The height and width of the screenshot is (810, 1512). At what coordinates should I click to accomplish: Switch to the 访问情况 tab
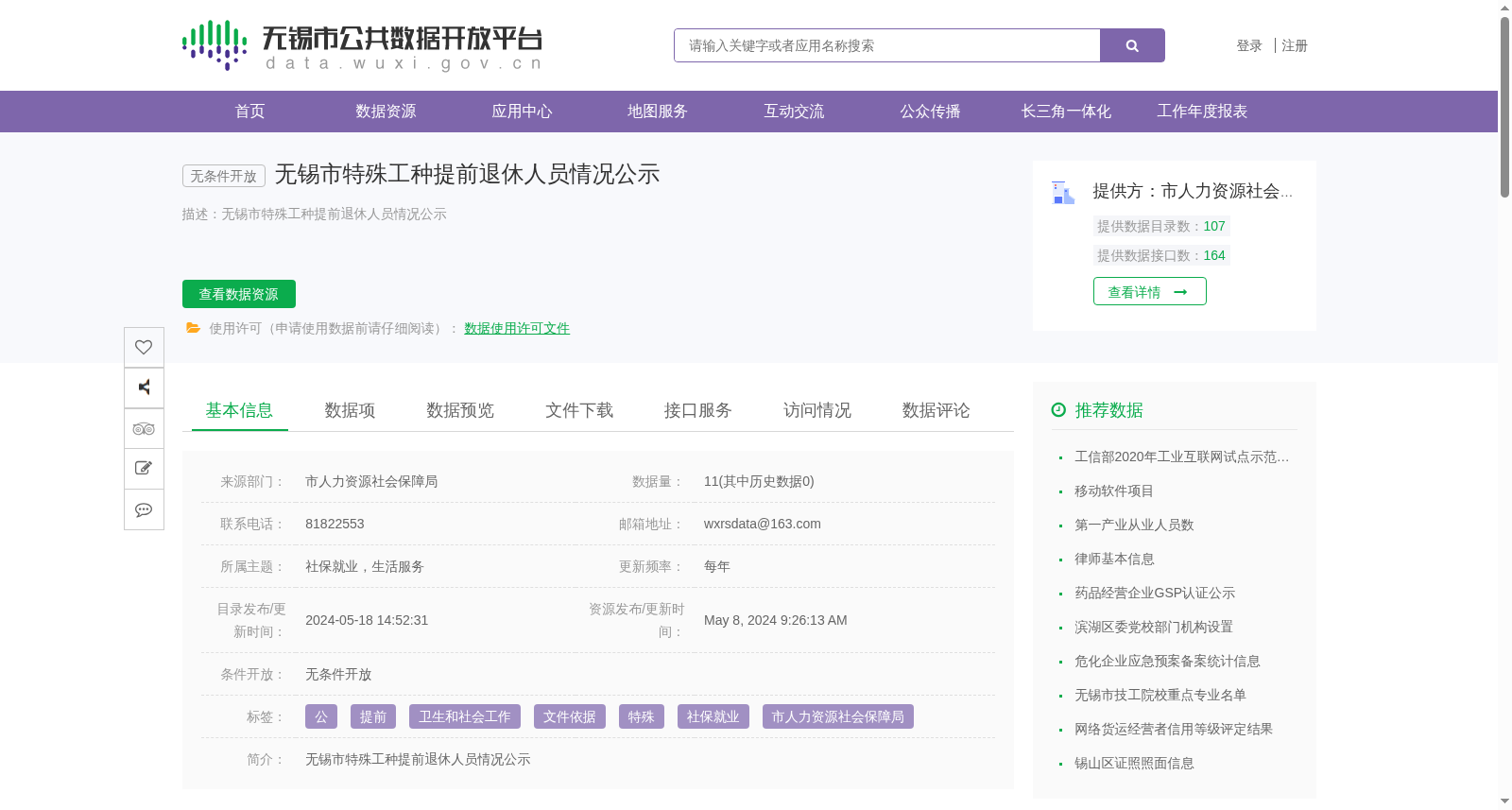[817, 410]
